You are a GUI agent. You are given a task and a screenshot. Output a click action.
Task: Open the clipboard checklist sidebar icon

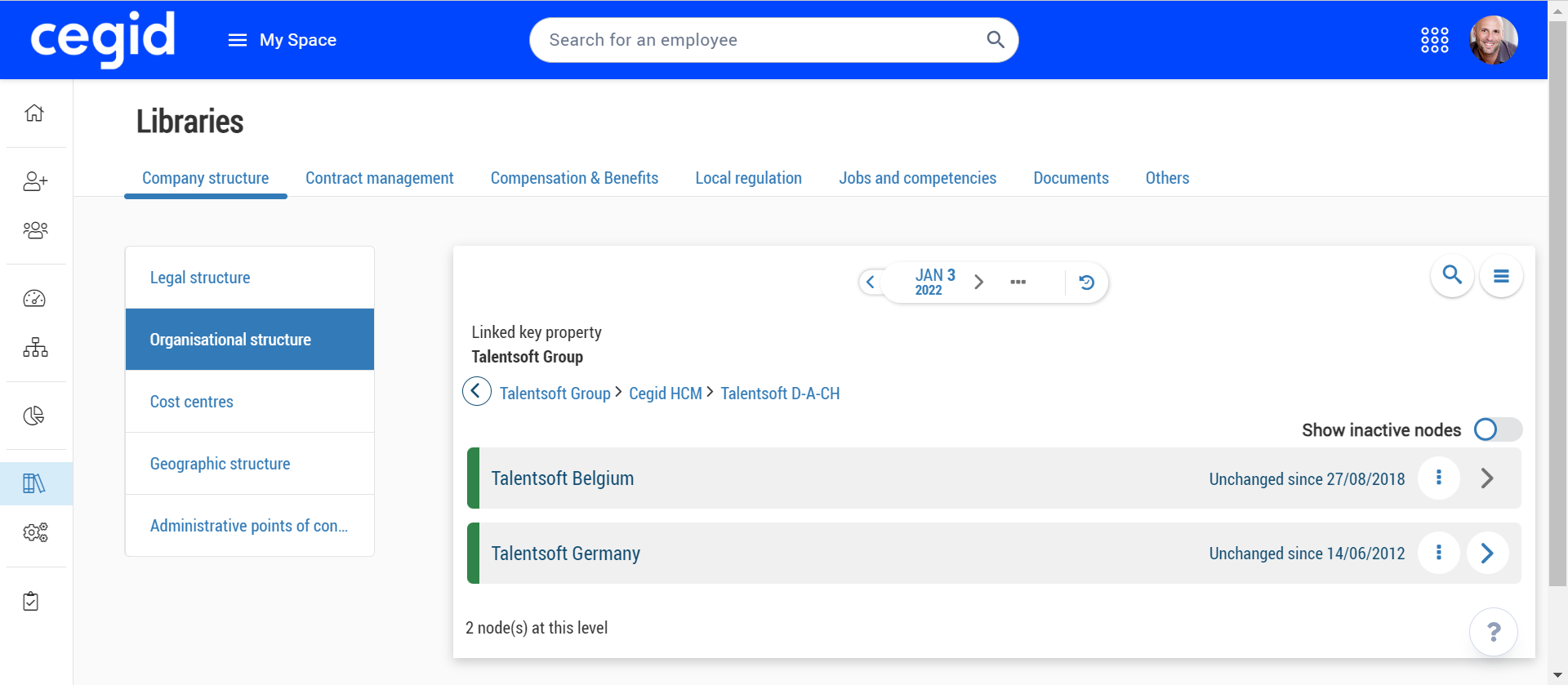pyautogui.click(x=31, y=601)
